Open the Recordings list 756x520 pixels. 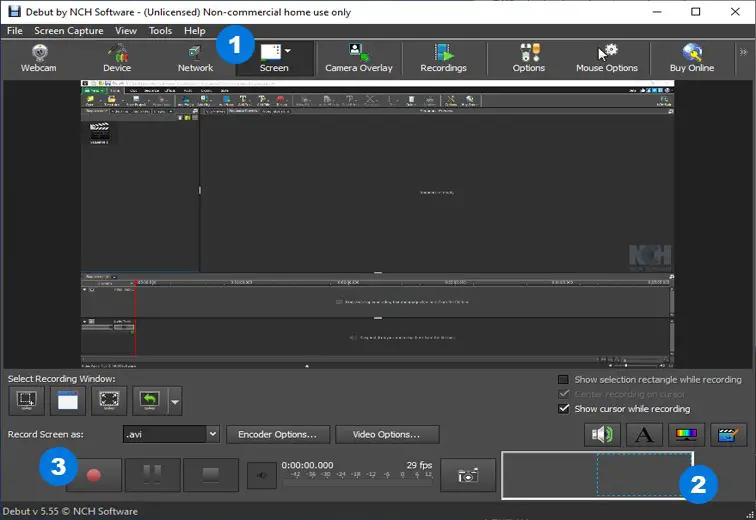(x=444, y=58)
